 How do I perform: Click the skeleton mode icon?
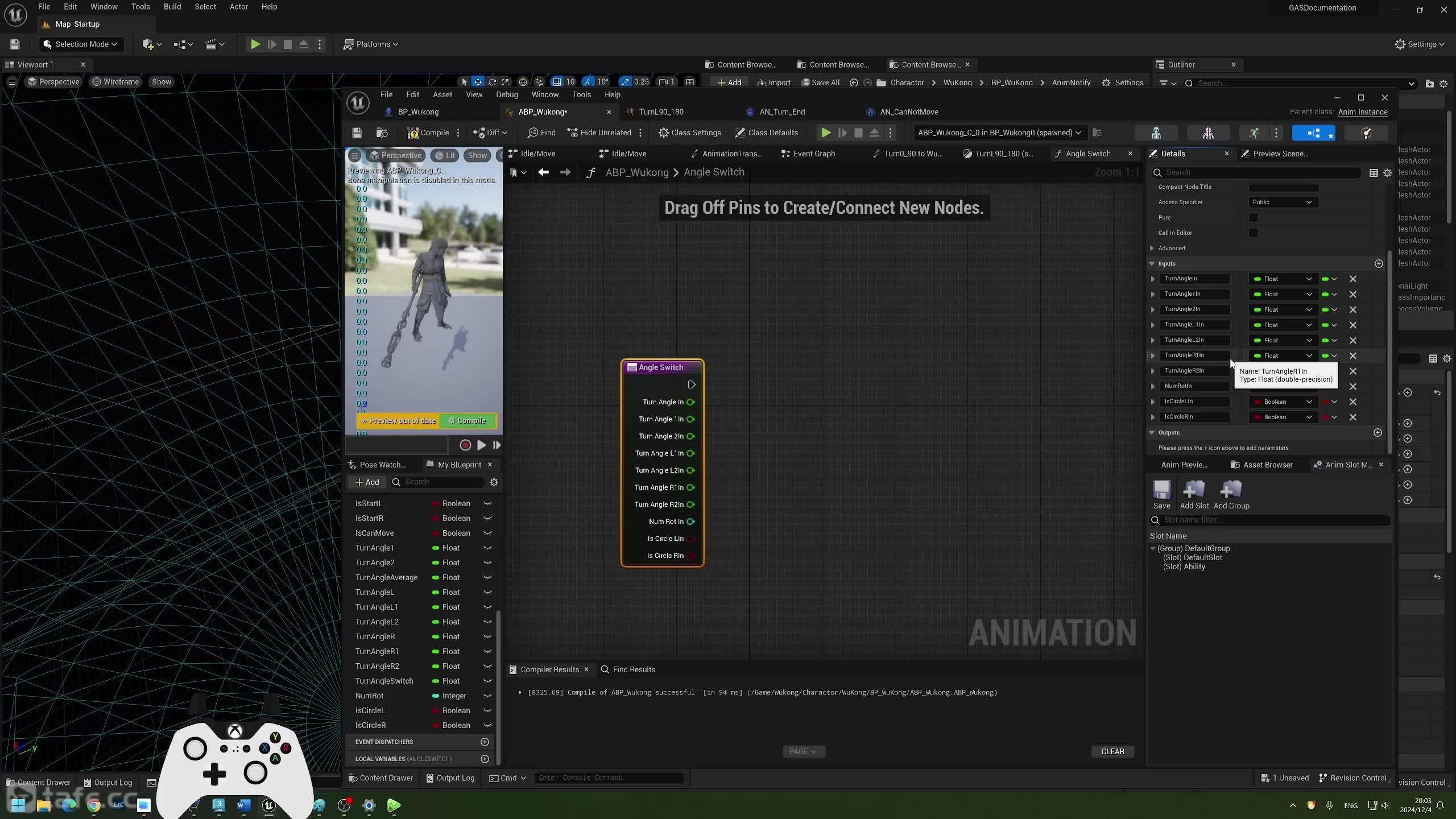(x=1156, y=133)
